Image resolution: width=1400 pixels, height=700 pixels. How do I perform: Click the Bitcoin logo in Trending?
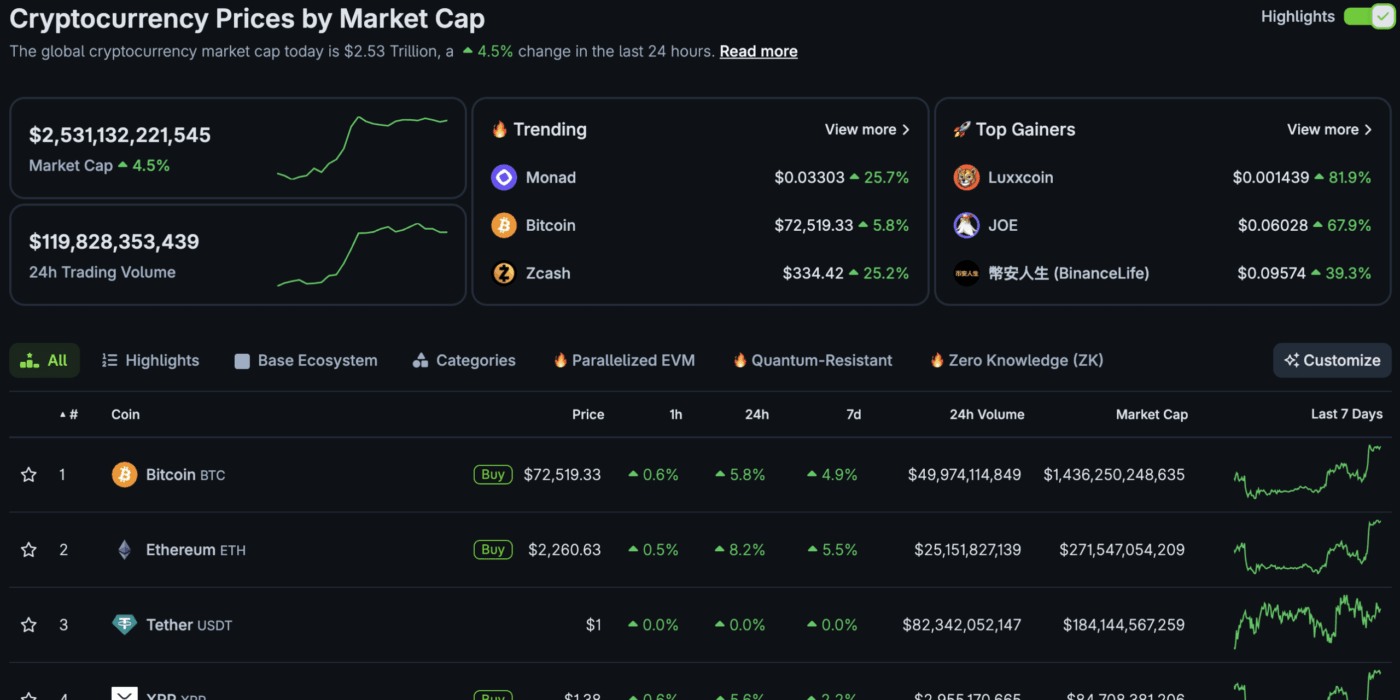coord(504,225)
